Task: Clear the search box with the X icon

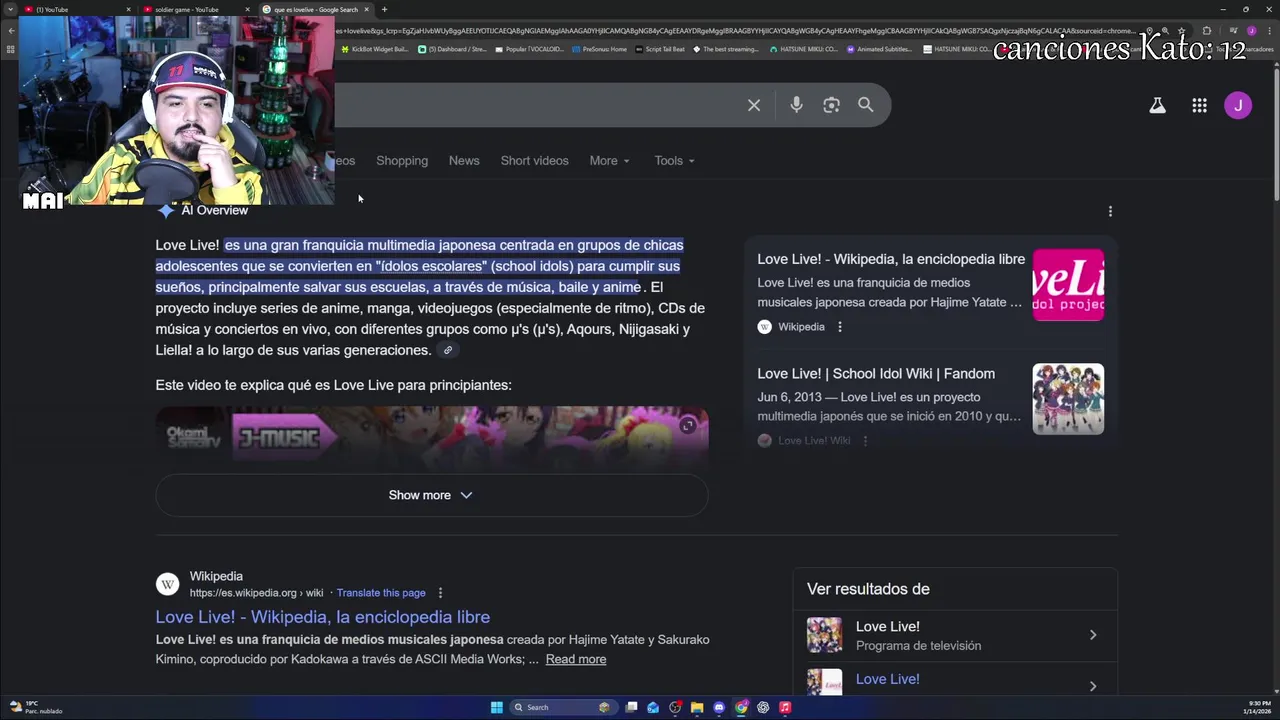Action: pos(754,105)
